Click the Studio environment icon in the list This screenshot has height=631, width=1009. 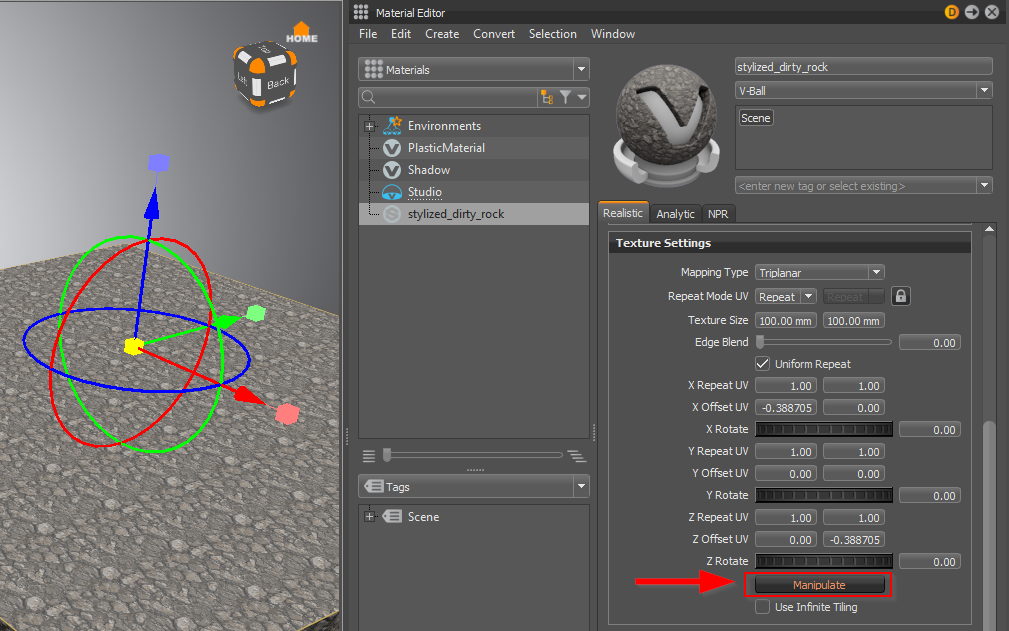[390, 192]
